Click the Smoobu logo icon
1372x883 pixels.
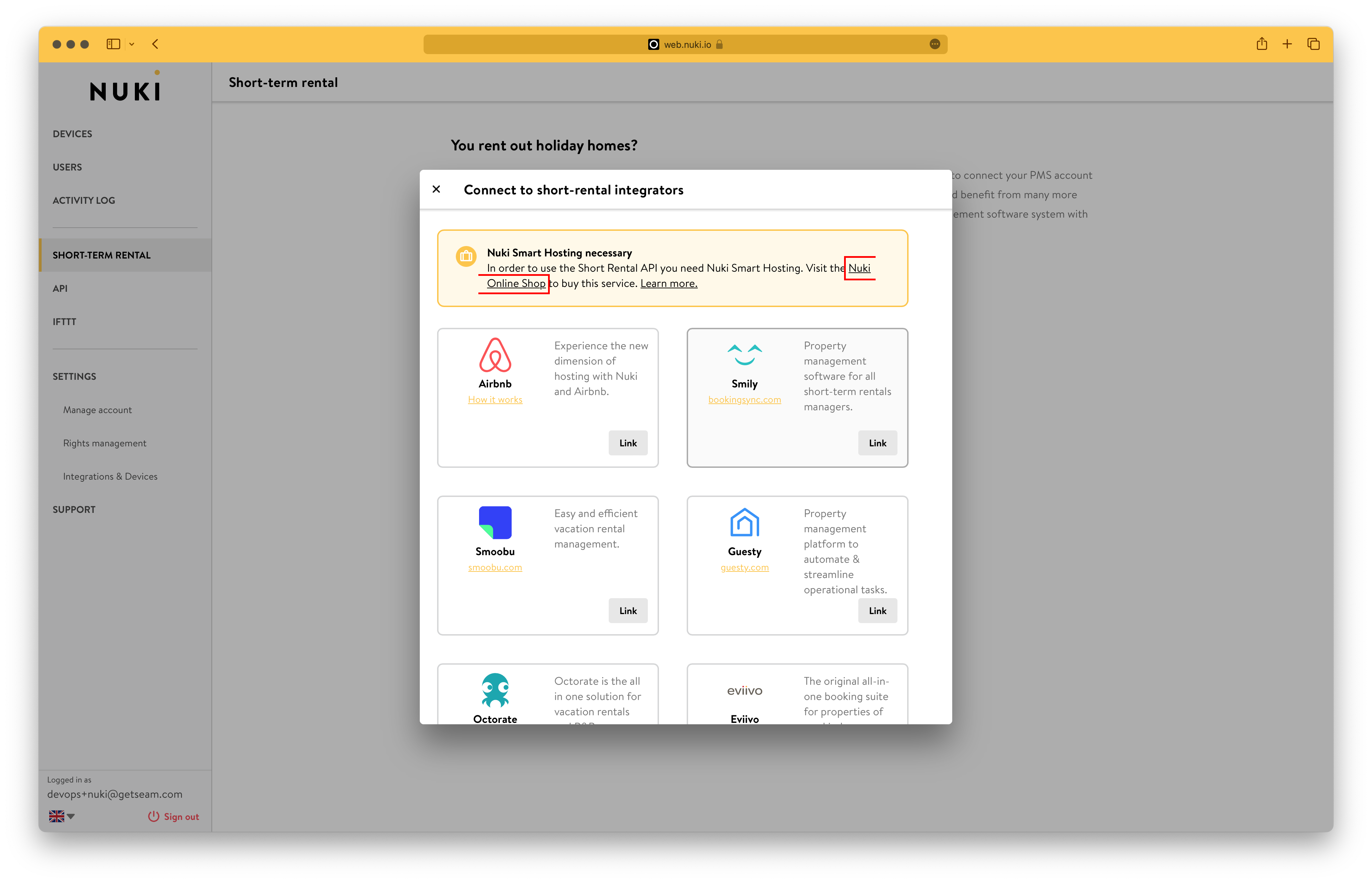click(495, 522)
